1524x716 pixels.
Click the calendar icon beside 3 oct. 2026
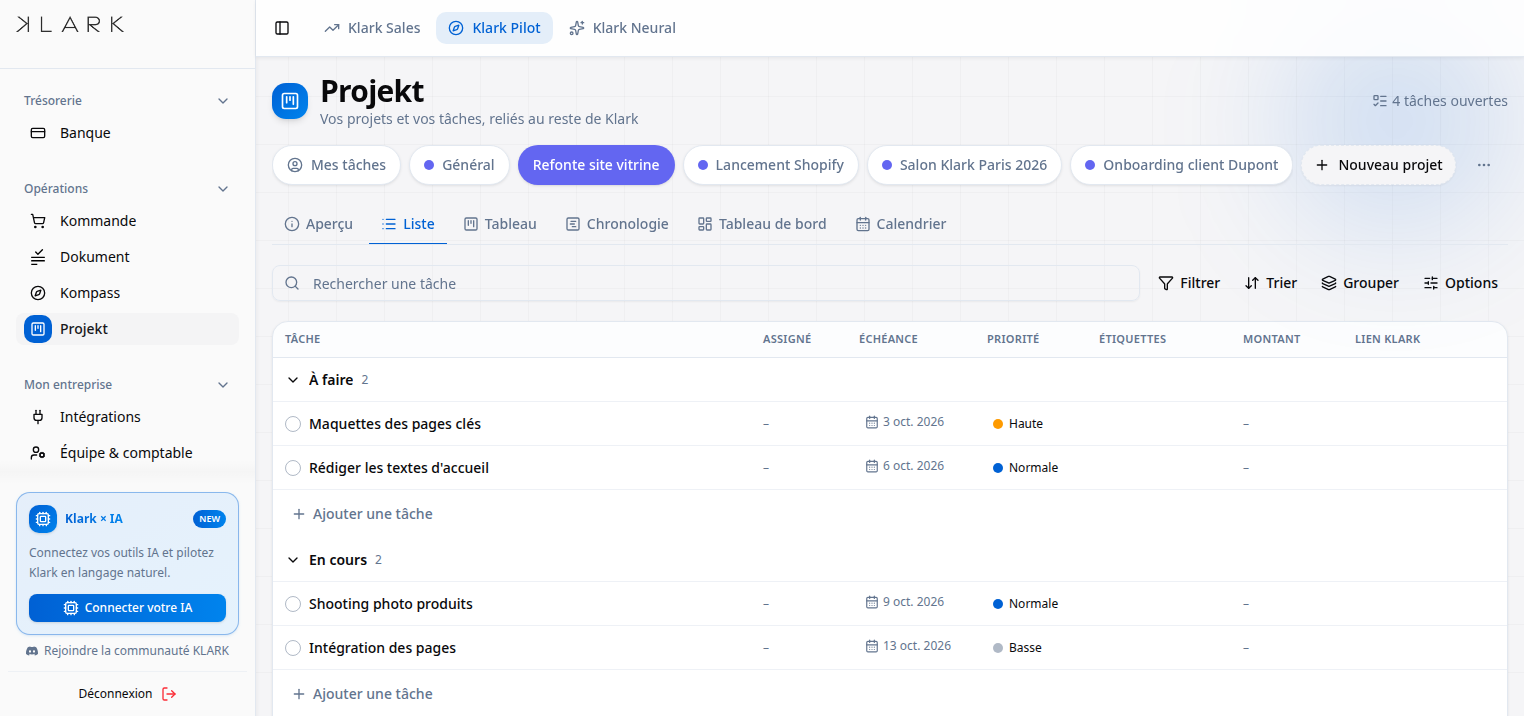[872, 422]
